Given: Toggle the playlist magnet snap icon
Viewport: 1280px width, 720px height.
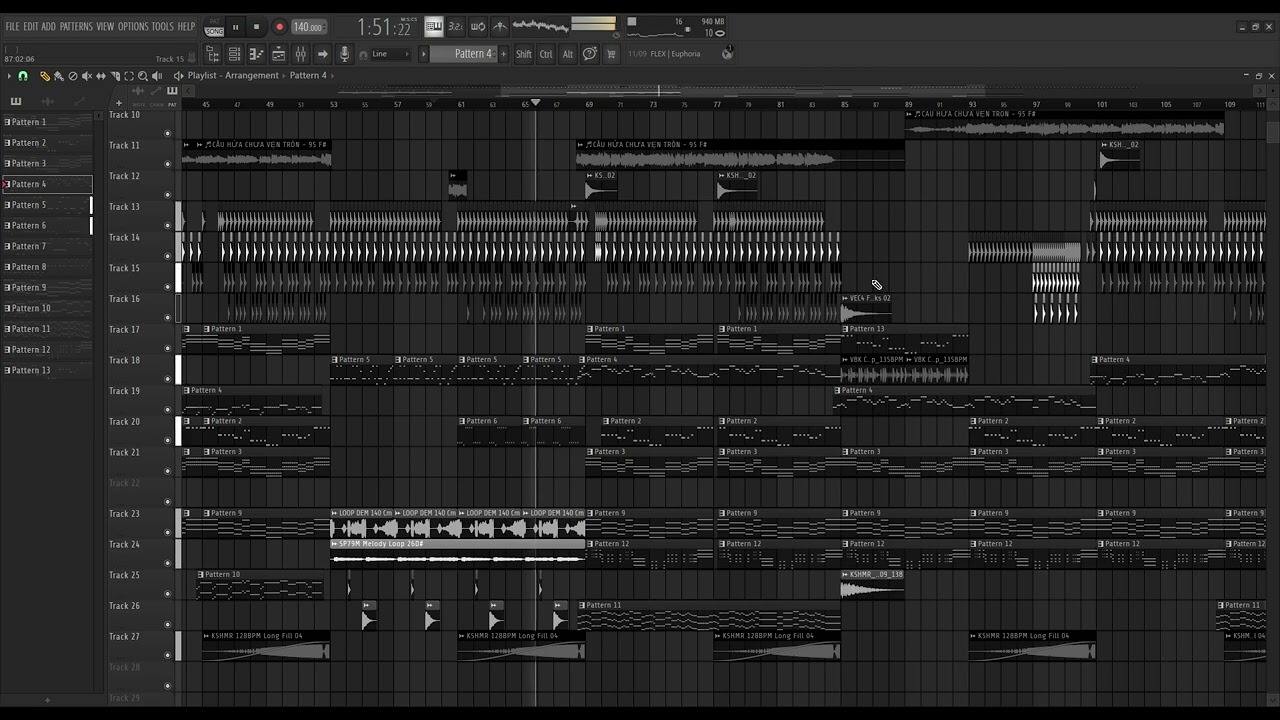Looking at the screenshot, I should (23, 76).
